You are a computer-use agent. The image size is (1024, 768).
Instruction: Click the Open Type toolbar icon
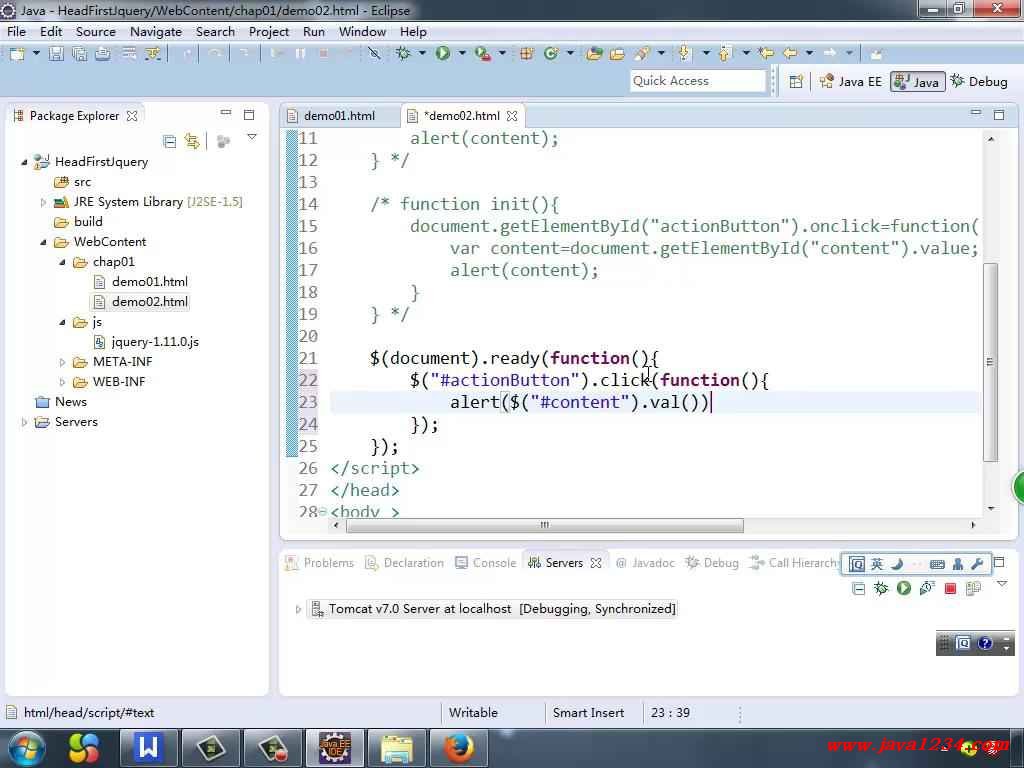(594, 54)
